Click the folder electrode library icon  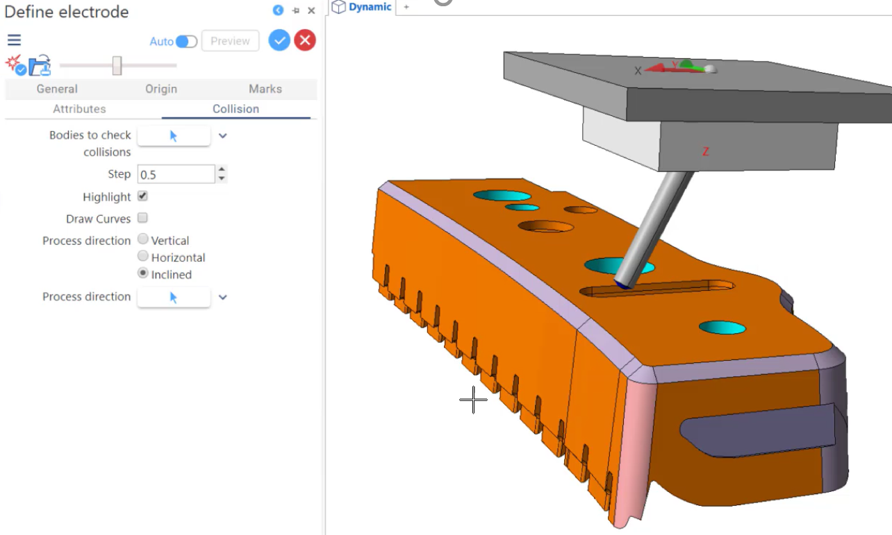click(40, 67)
